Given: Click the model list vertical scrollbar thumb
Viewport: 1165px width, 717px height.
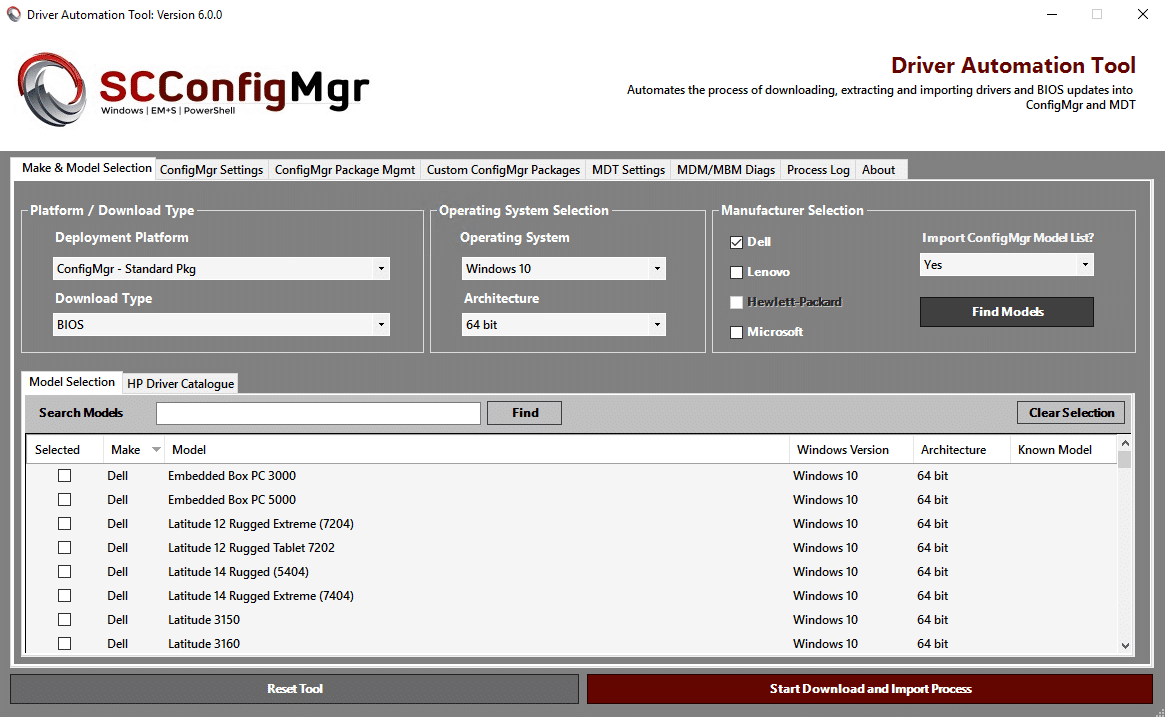Looking at the screenshot, I should point(1125,459).
